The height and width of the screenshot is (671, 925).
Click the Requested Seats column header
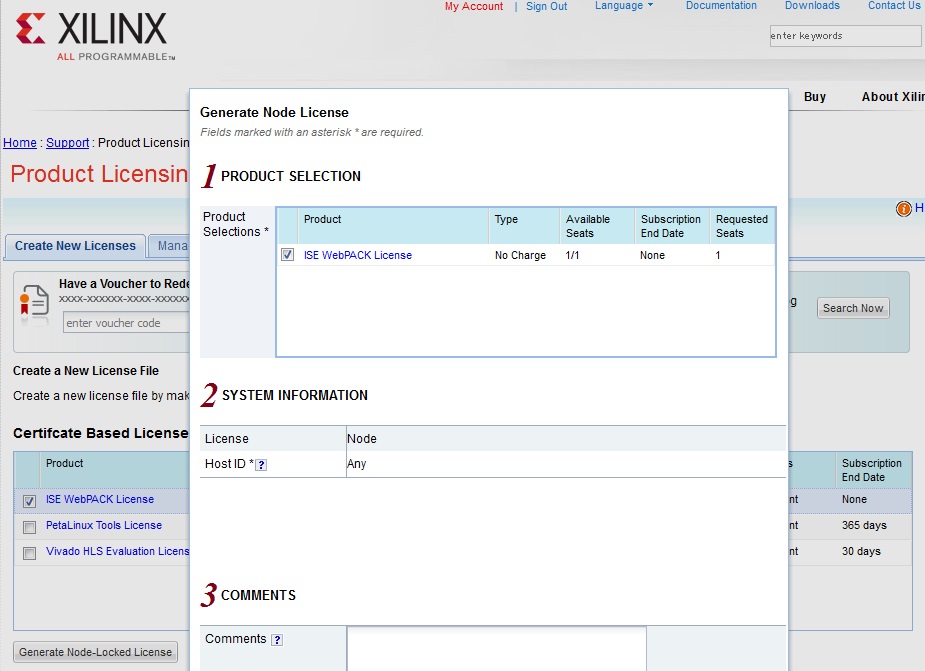coord(742,226)
